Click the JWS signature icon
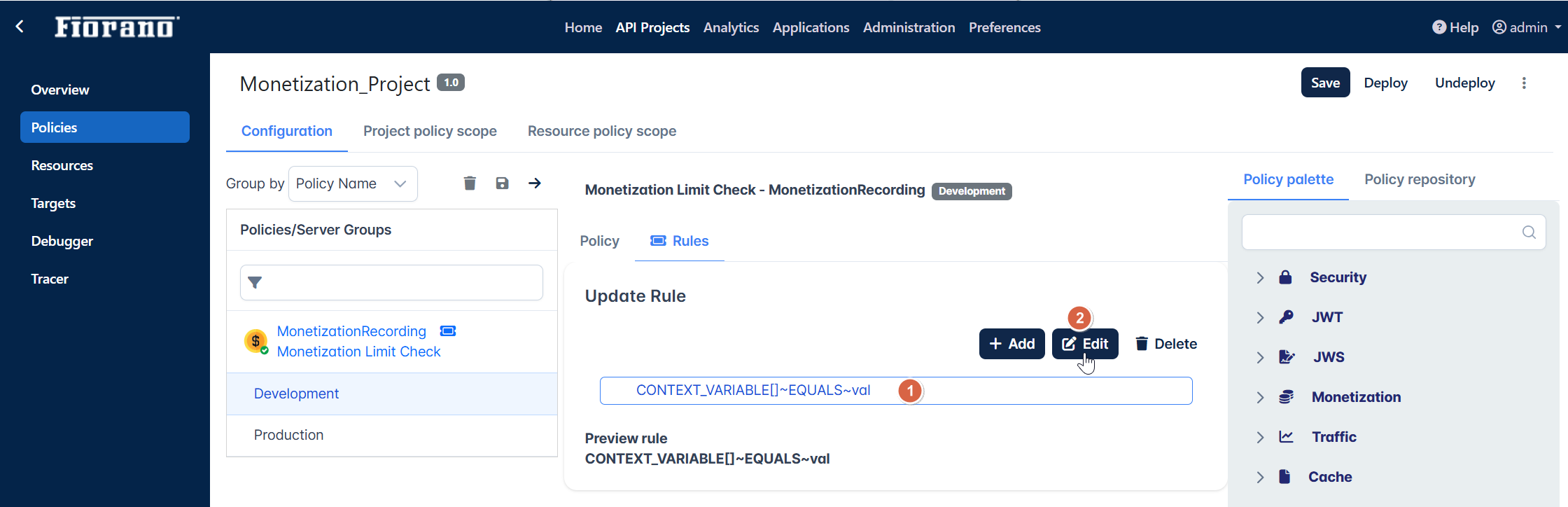 pos(1287,357)
